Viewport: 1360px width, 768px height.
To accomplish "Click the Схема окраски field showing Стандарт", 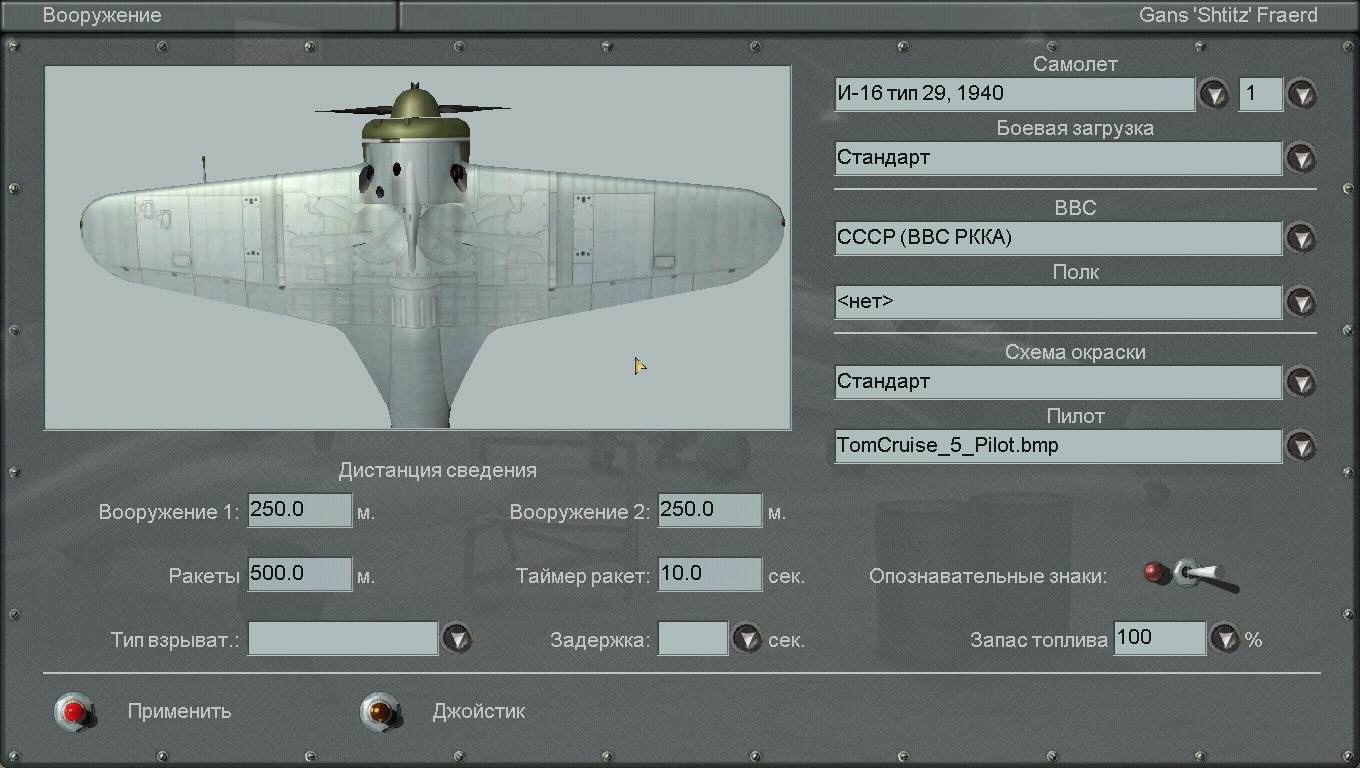I will 1058,382.
